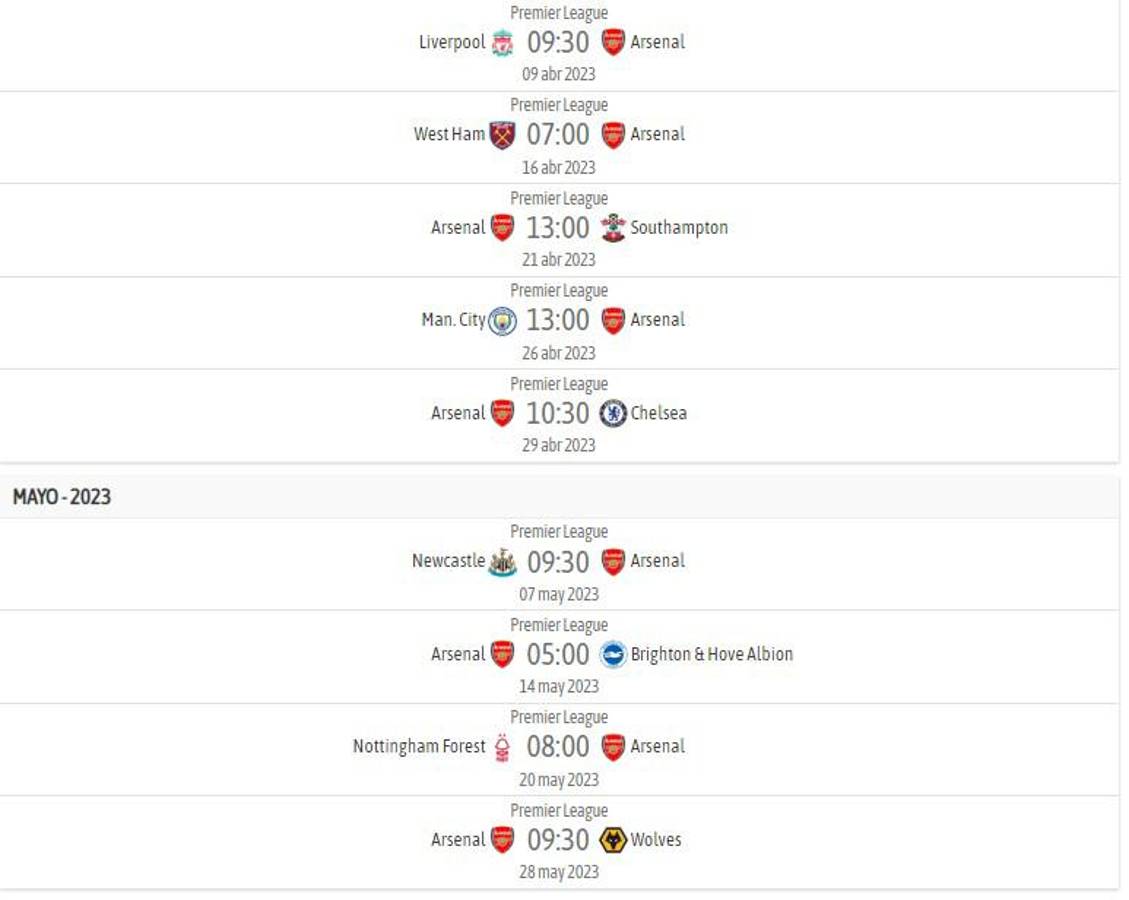Open the Nottingham Forest team link
The width and height of the screenshot is (1129, 900).
[x=419, y=747]
